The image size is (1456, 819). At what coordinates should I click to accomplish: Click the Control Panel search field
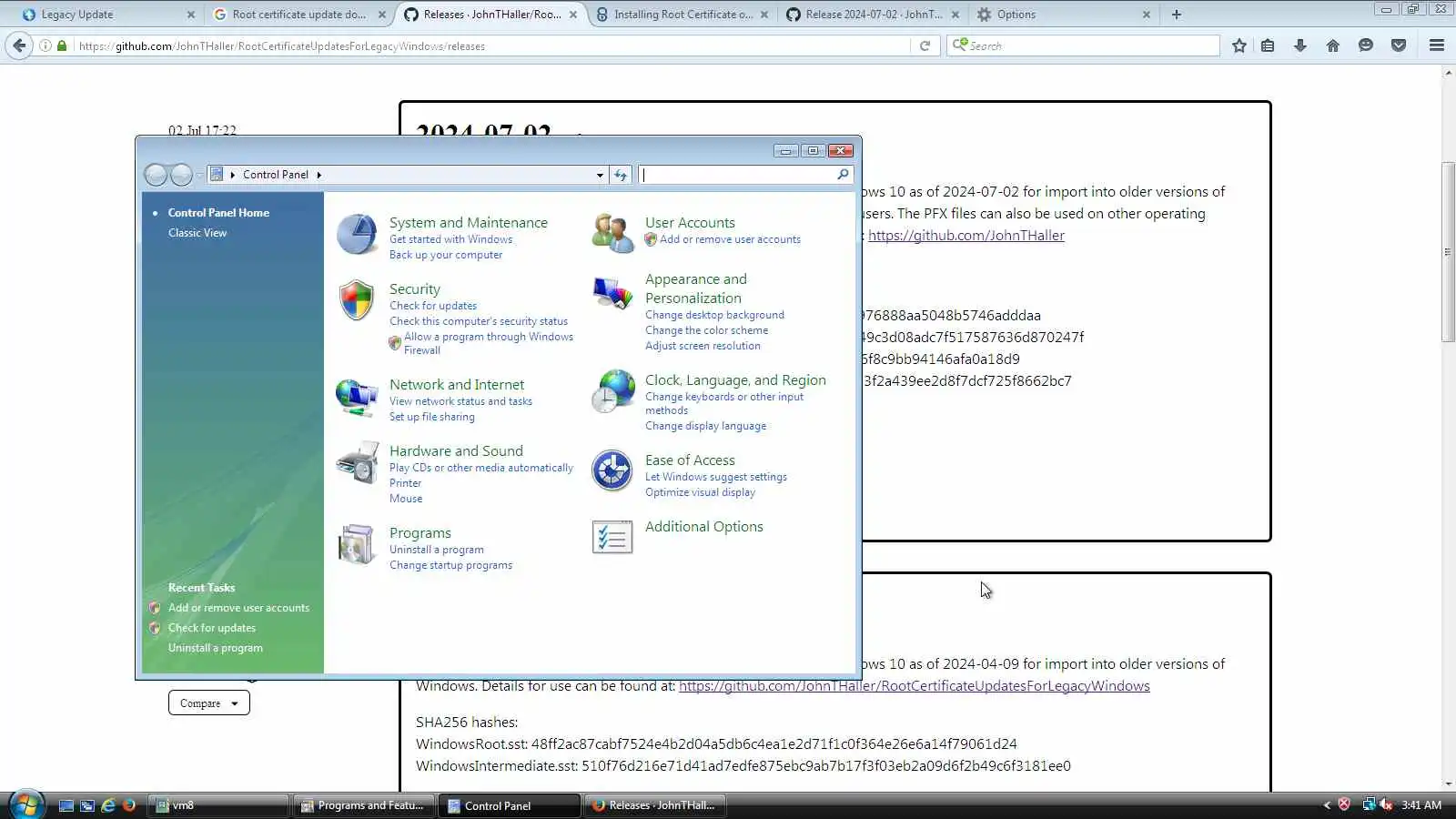point(737,175)
